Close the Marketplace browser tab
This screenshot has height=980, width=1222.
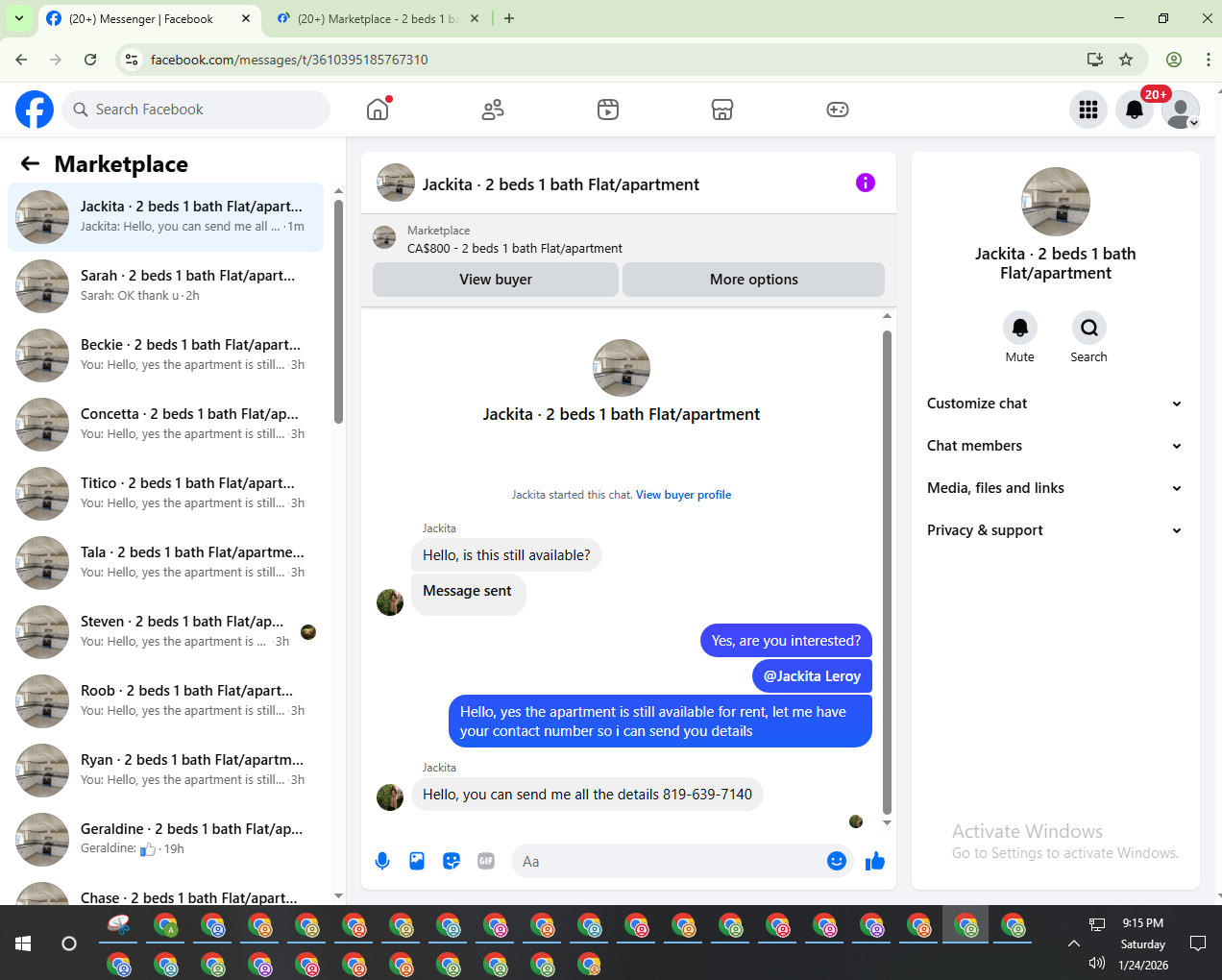[475, 18]
